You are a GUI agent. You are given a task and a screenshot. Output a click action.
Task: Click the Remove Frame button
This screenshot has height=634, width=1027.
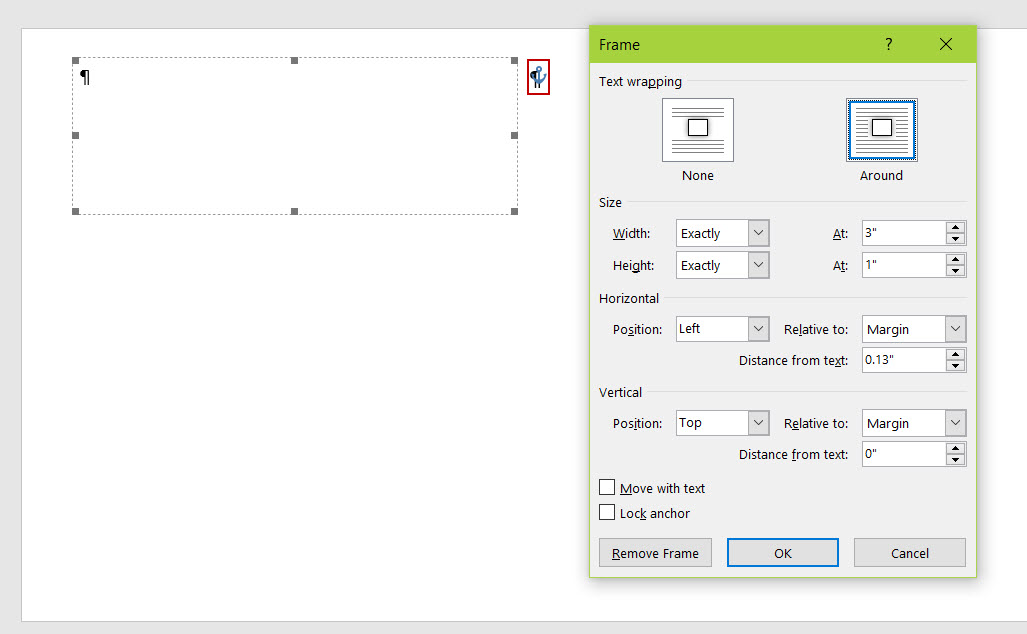655,553
